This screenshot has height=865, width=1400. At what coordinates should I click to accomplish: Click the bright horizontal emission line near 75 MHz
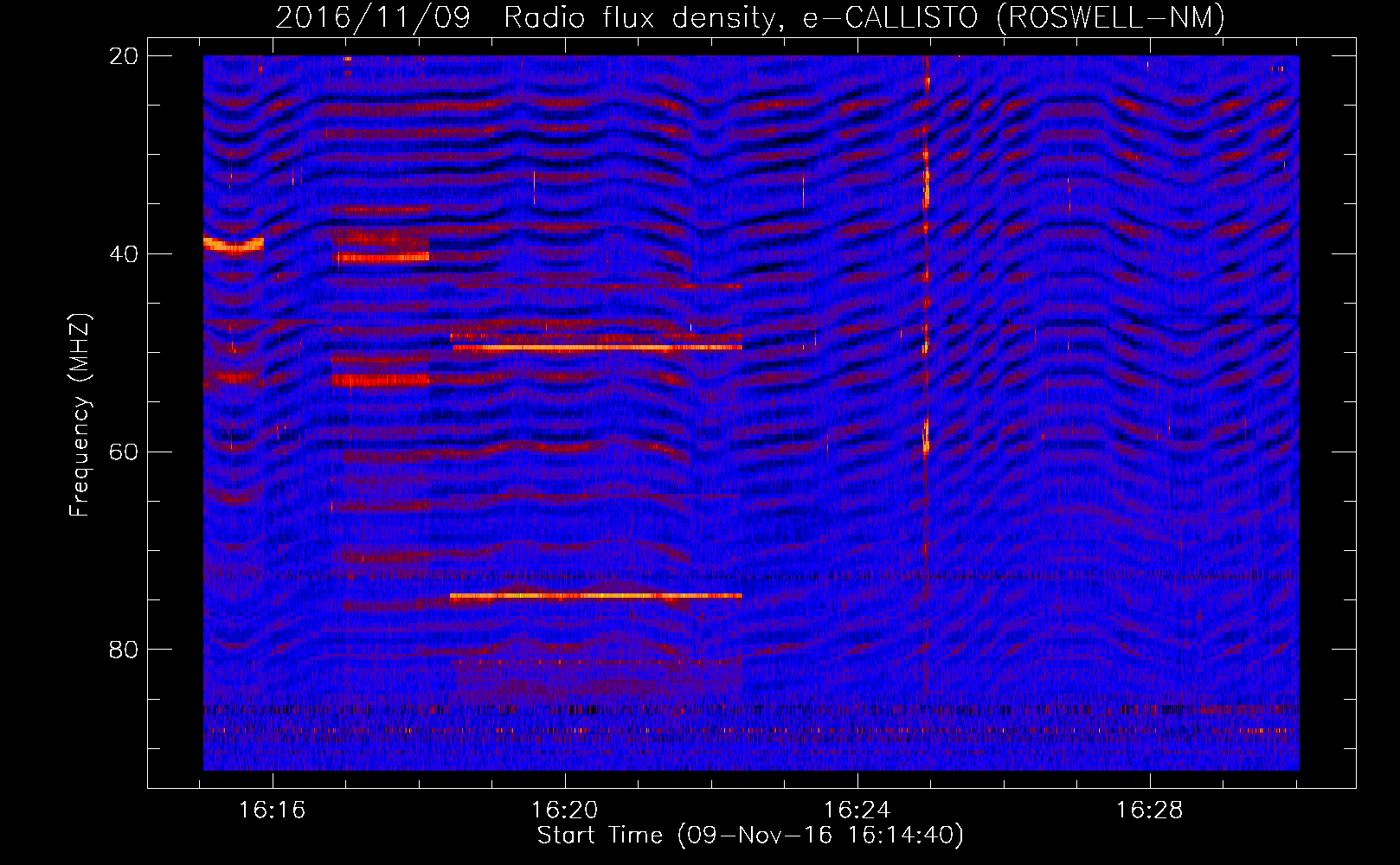[x=596, y=596]
